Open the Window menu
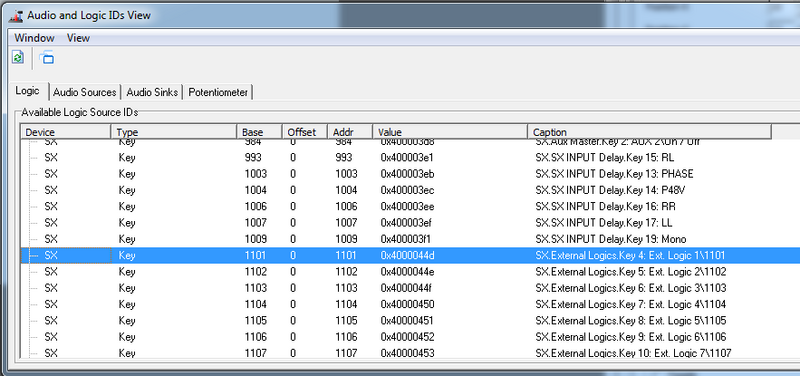The image size is (800, 376). click(34, 38)
